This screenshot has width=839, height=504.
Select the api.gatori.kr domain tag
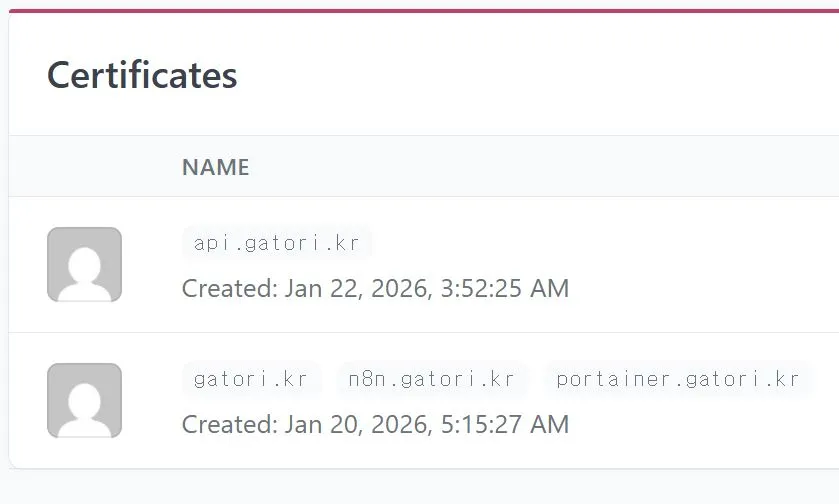coord(277,242)
